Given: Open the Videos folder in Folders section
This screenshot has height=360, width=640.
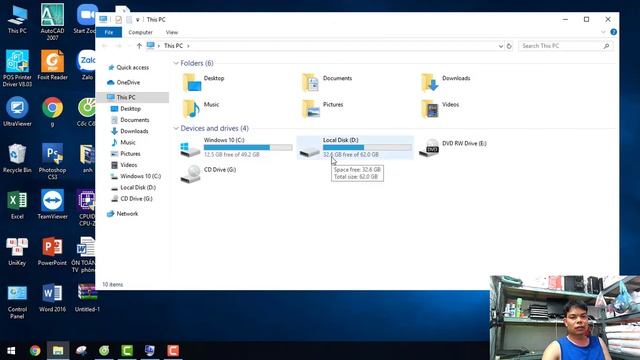Looking at the screenshot, I should point(440,109).
